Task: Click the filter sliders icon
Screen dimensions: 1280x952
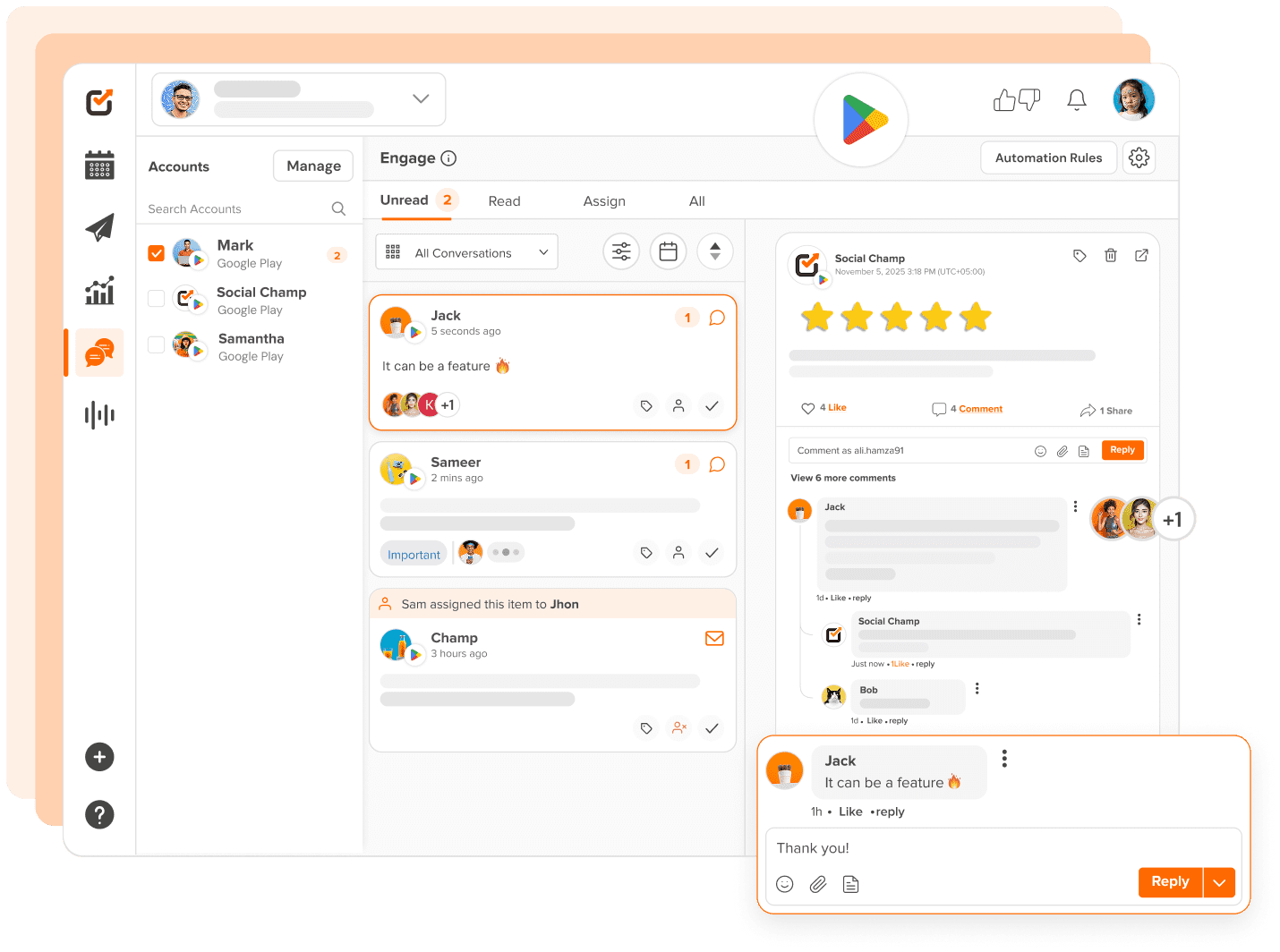Action: (x=621, y=252)
